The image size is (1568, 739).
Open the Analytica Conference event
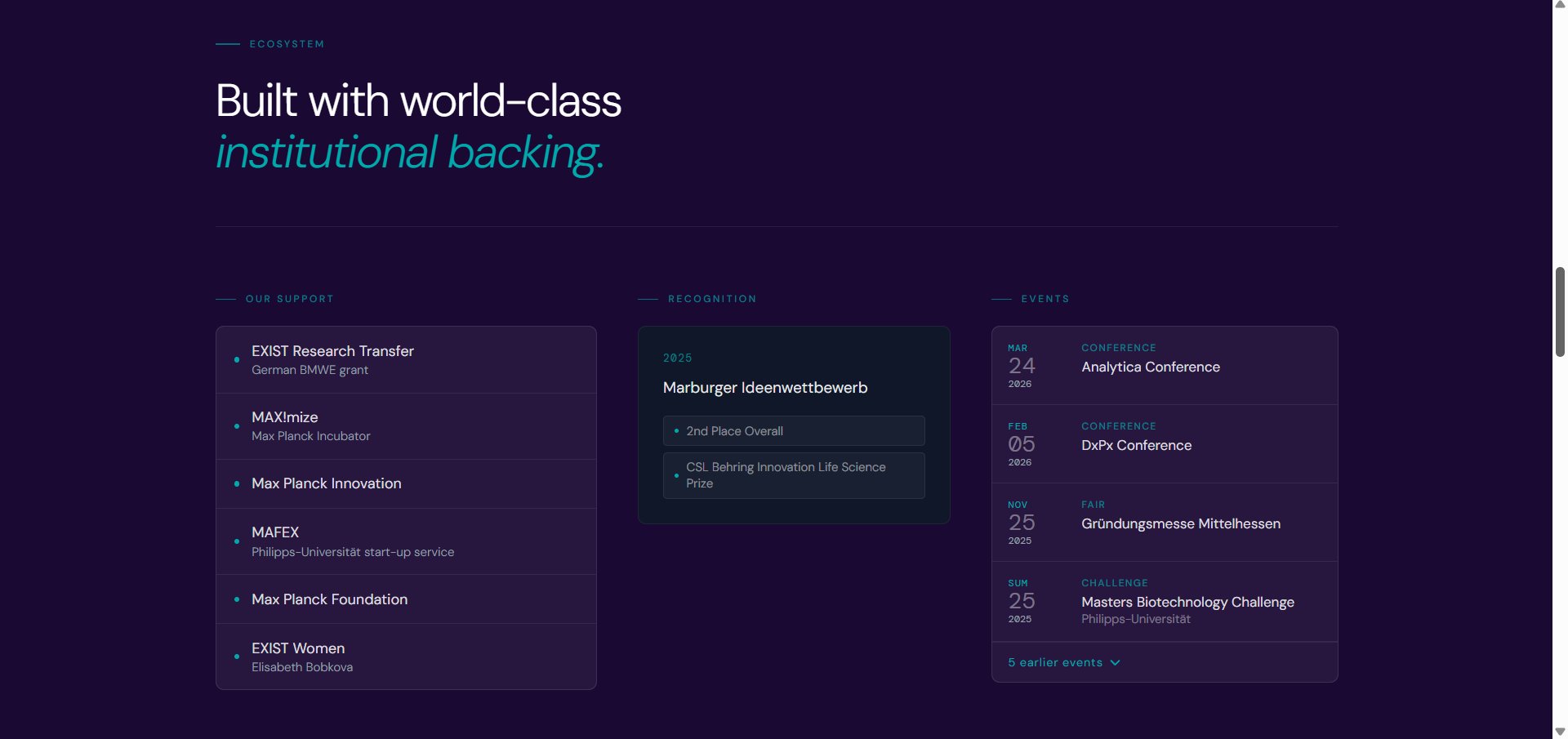pyautogui.click(x=1150, y=367)
